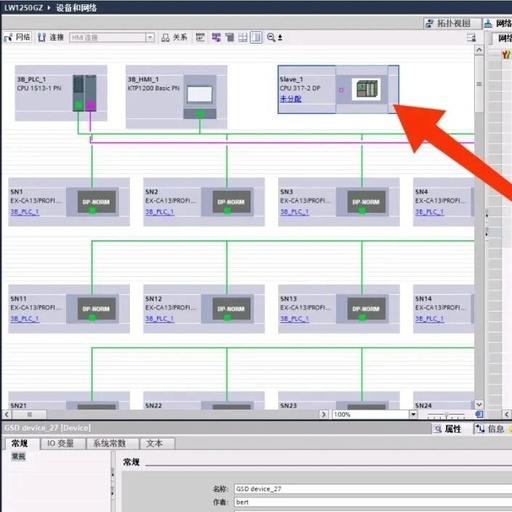This screenshot has height=512, width=512.
Task: Toggle the highlighted page-break toolbar icon
Action: coord(256,37)
